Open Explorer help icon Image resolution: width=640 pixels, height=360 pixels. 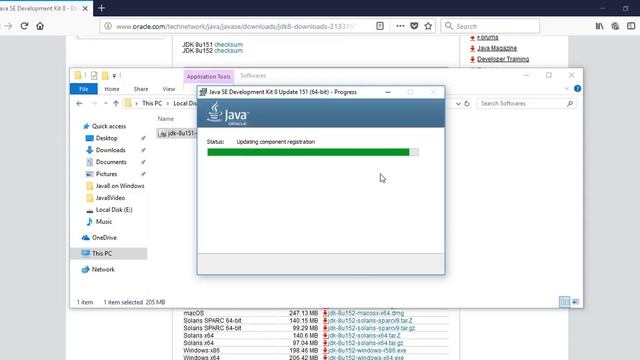click(x=577, y=89)
